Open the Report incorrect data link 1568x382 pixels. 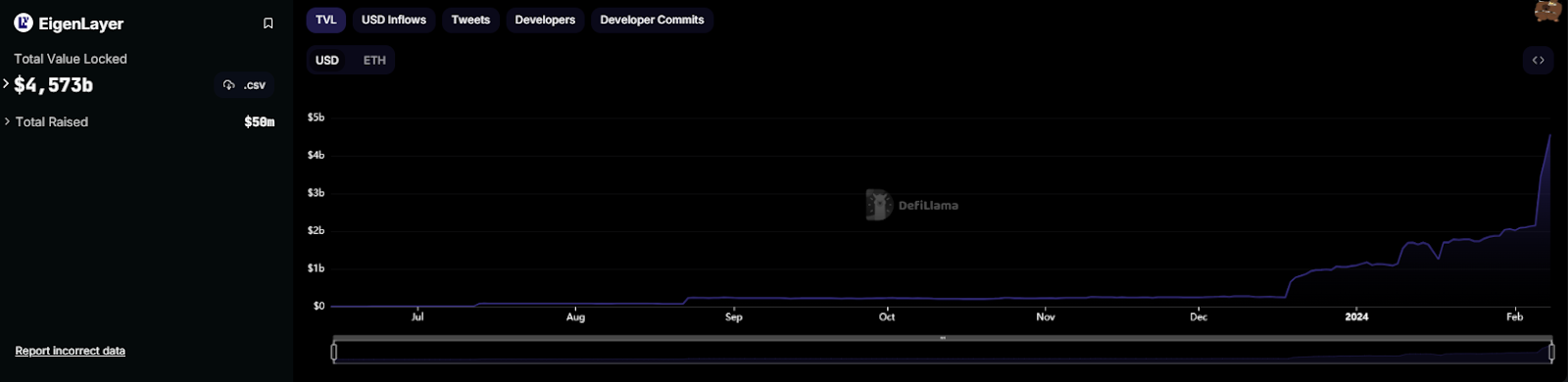click(x=71, y=351)
